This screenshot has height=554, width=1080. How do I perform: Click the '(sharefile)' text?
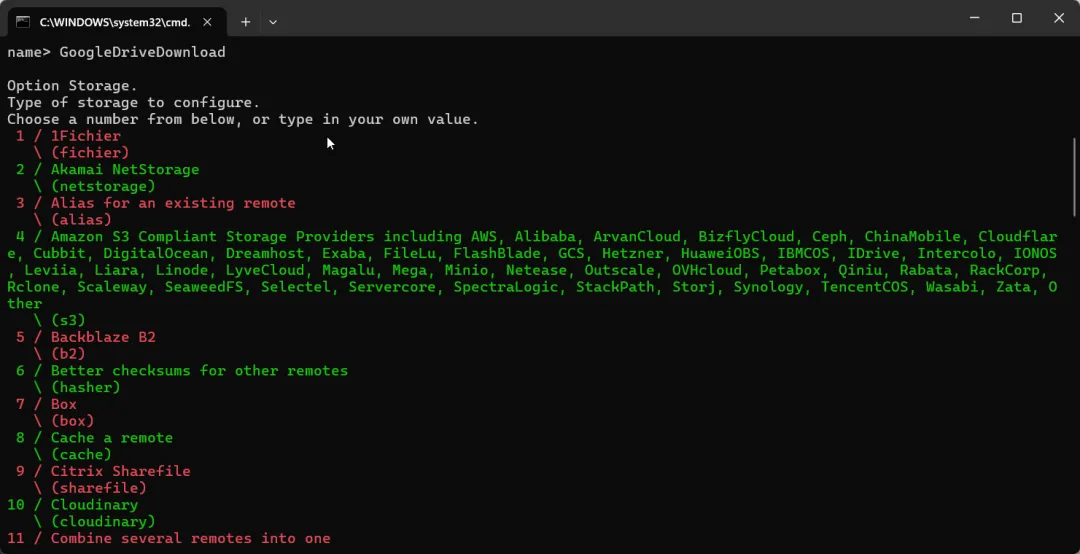(x=98, y=489)
